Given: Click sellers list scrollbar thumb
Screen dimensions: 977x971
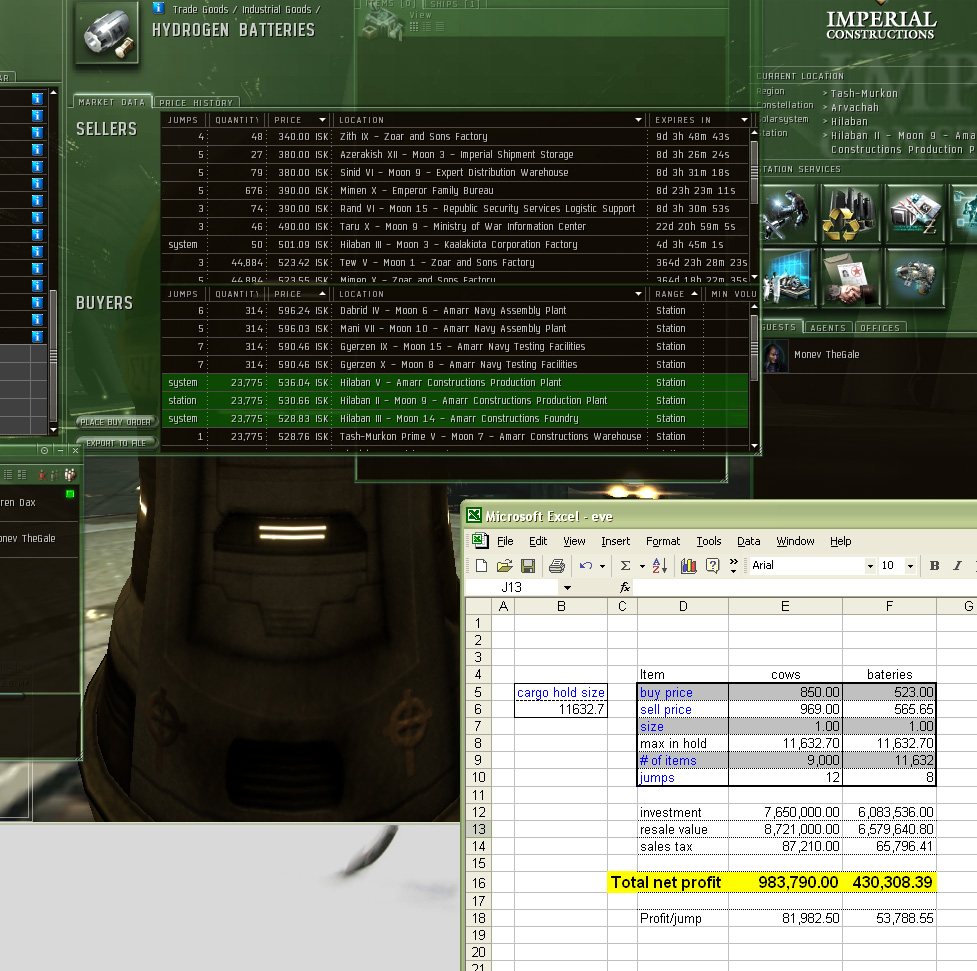Looking at the screenshot, I should 754,173.
